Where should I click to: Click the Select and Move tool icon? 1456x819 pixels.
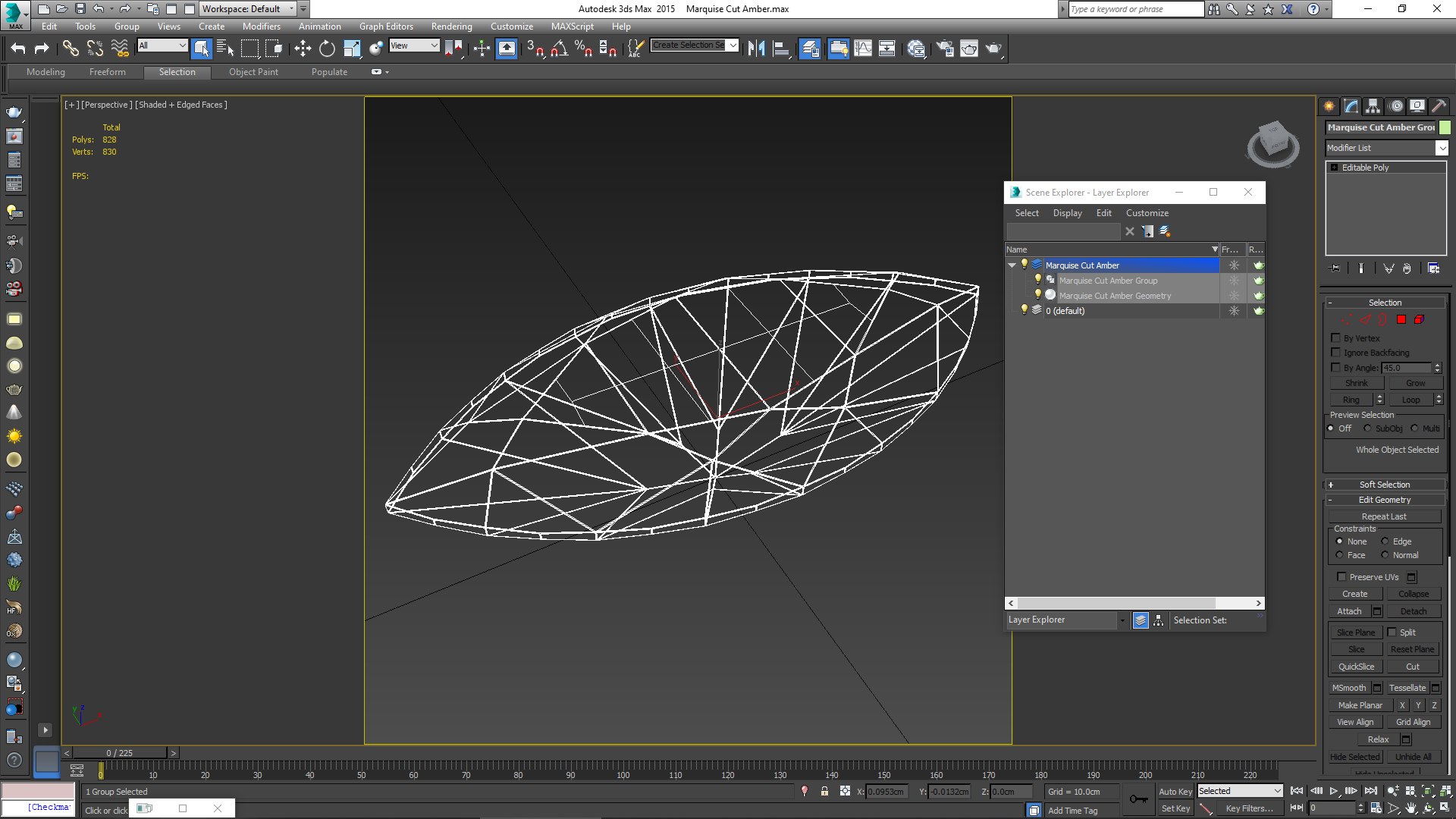303,49
